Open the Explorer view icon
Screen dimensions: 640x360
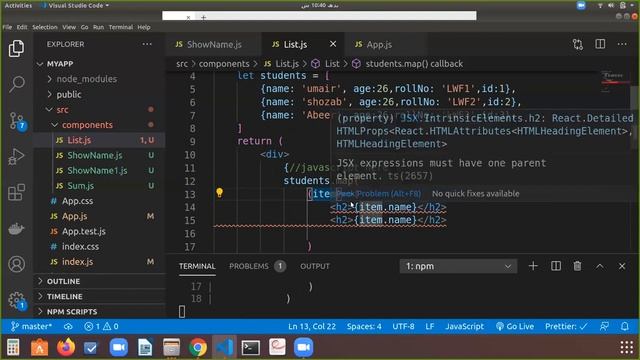(16, 49)
